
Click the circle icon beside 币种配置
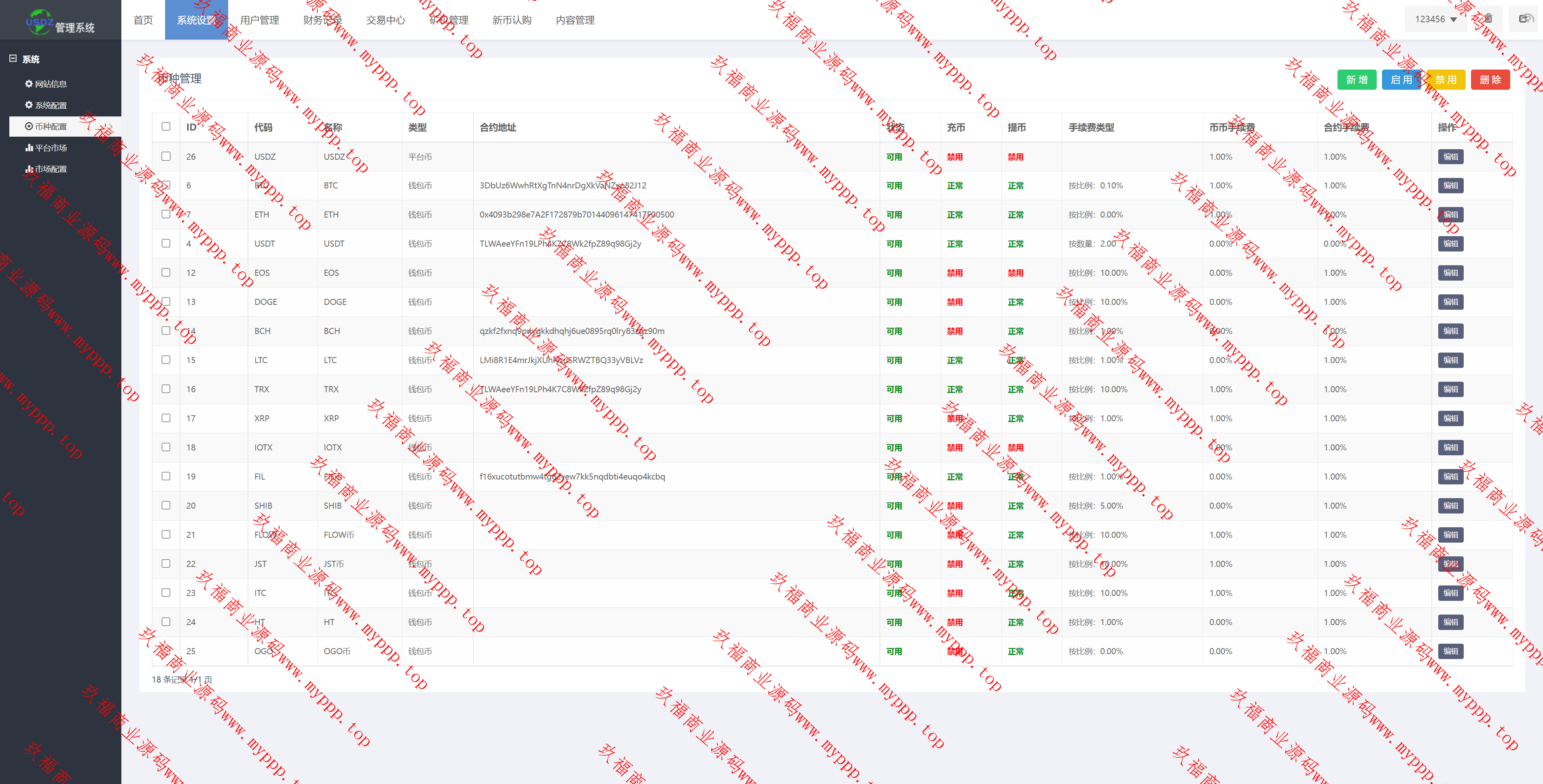[x=28, y=126]
